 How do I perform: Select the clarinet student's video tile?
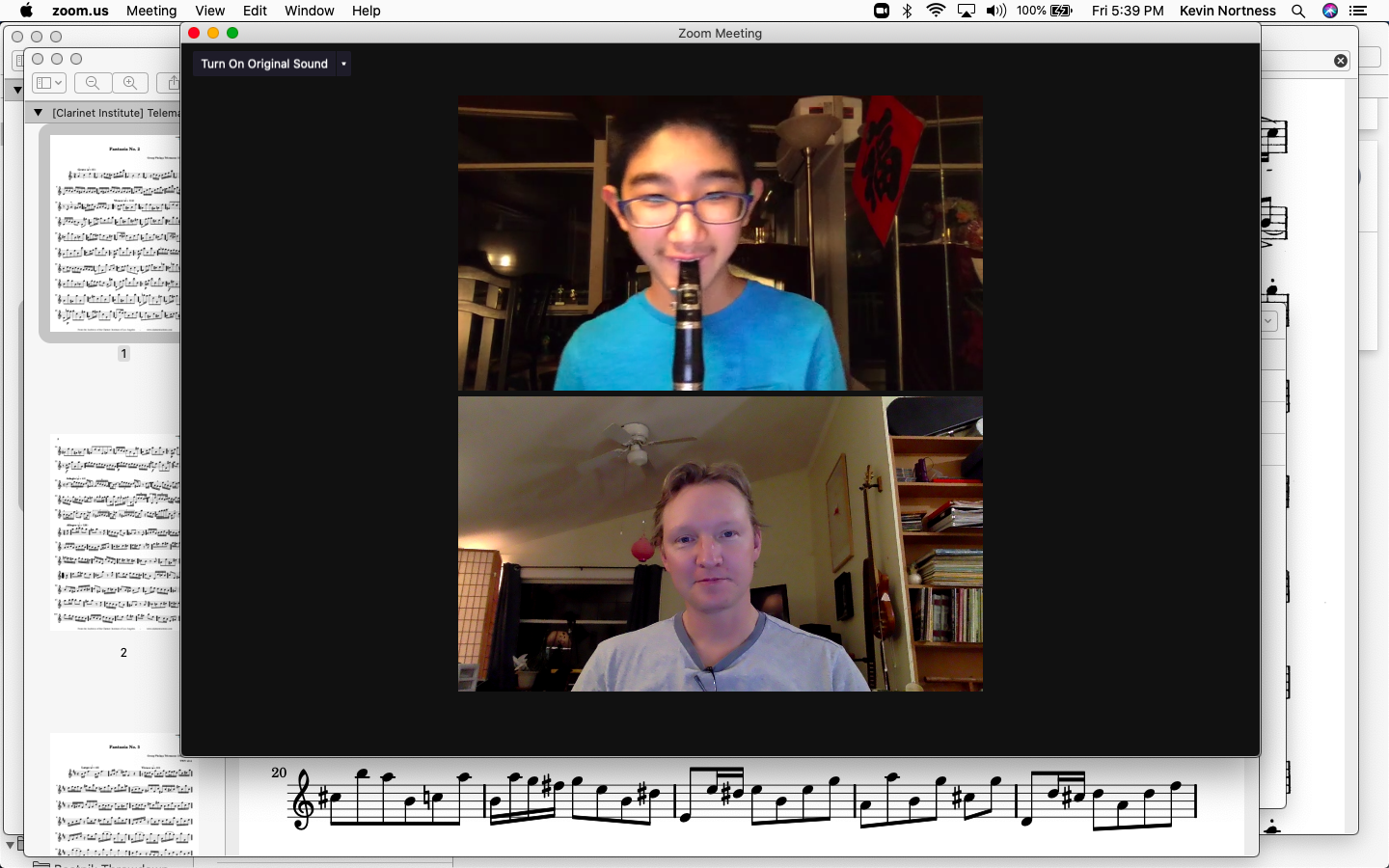click(721, 243)
